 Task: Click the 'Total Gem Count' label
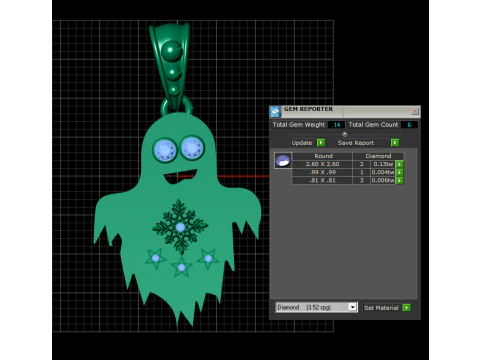[373, 125]
